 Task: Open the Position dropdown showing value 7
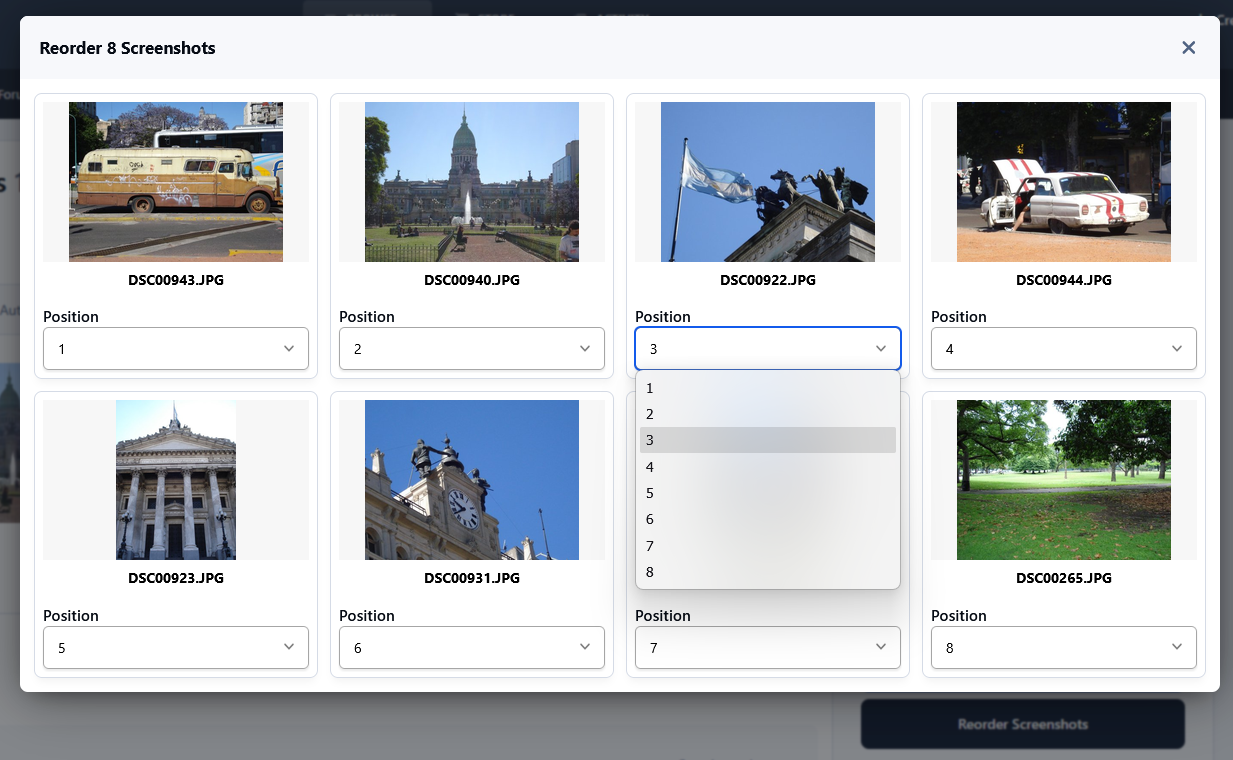[x=768, y=647]
